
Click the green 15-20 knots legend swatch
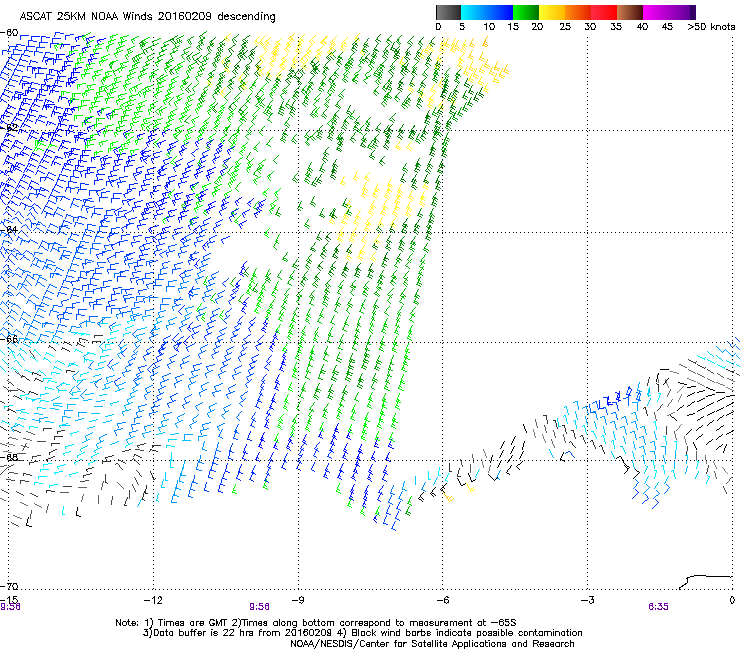coord(526,12)
